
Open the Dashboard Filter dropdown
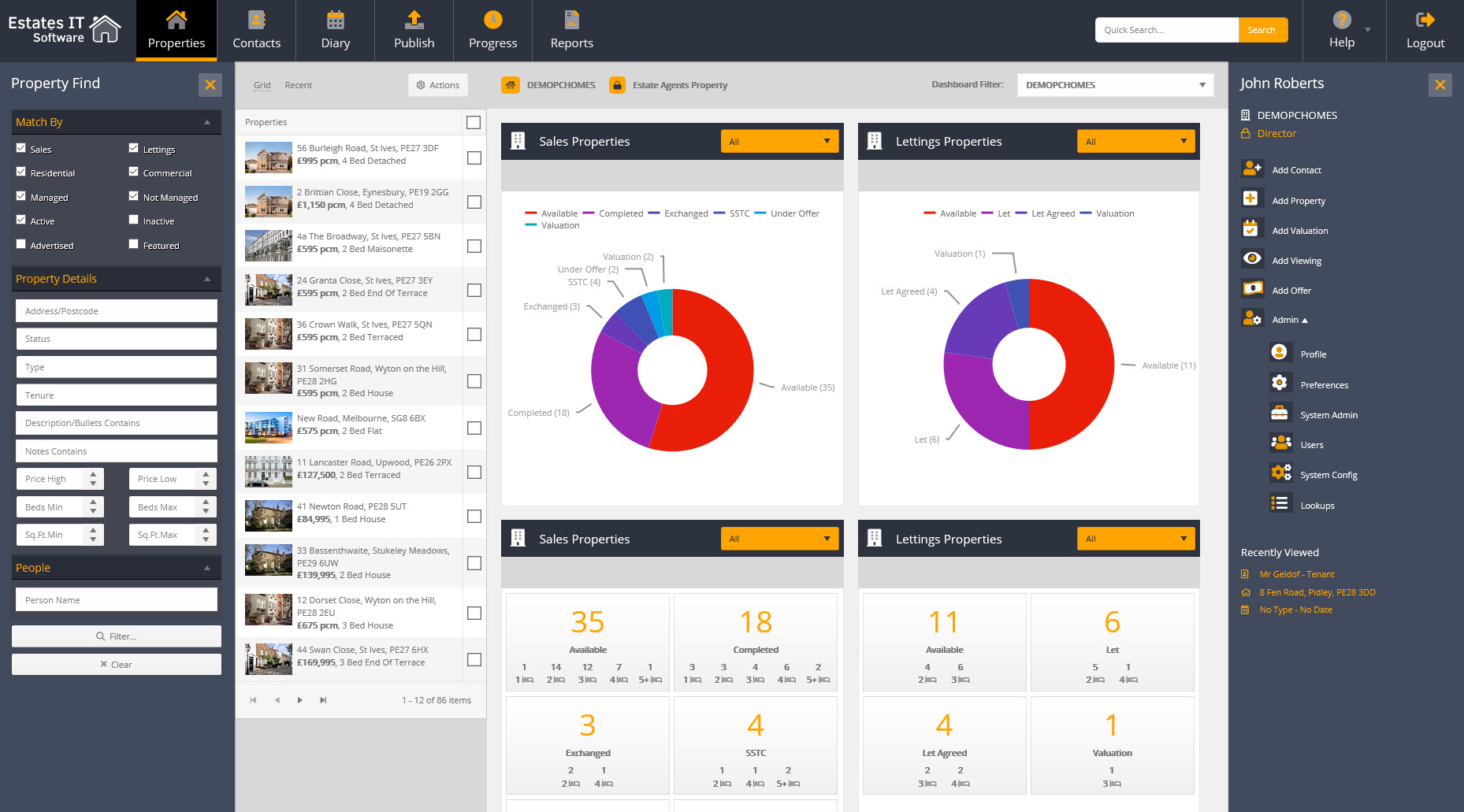1115,85
